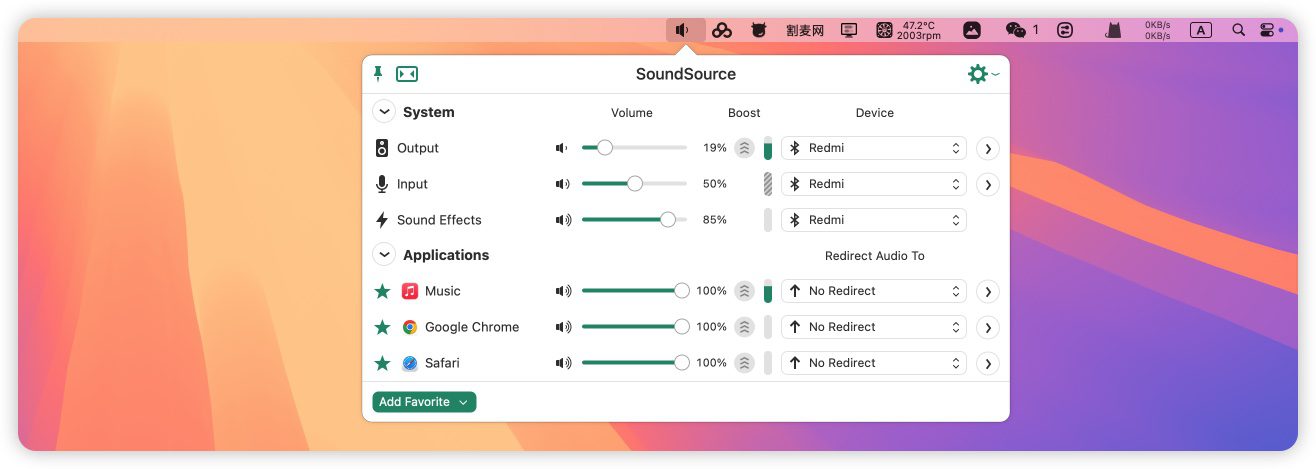Screen dimensions: 1316x469
Task: Click the Sound Effects lightning icon
Action: tap(382, 220)
